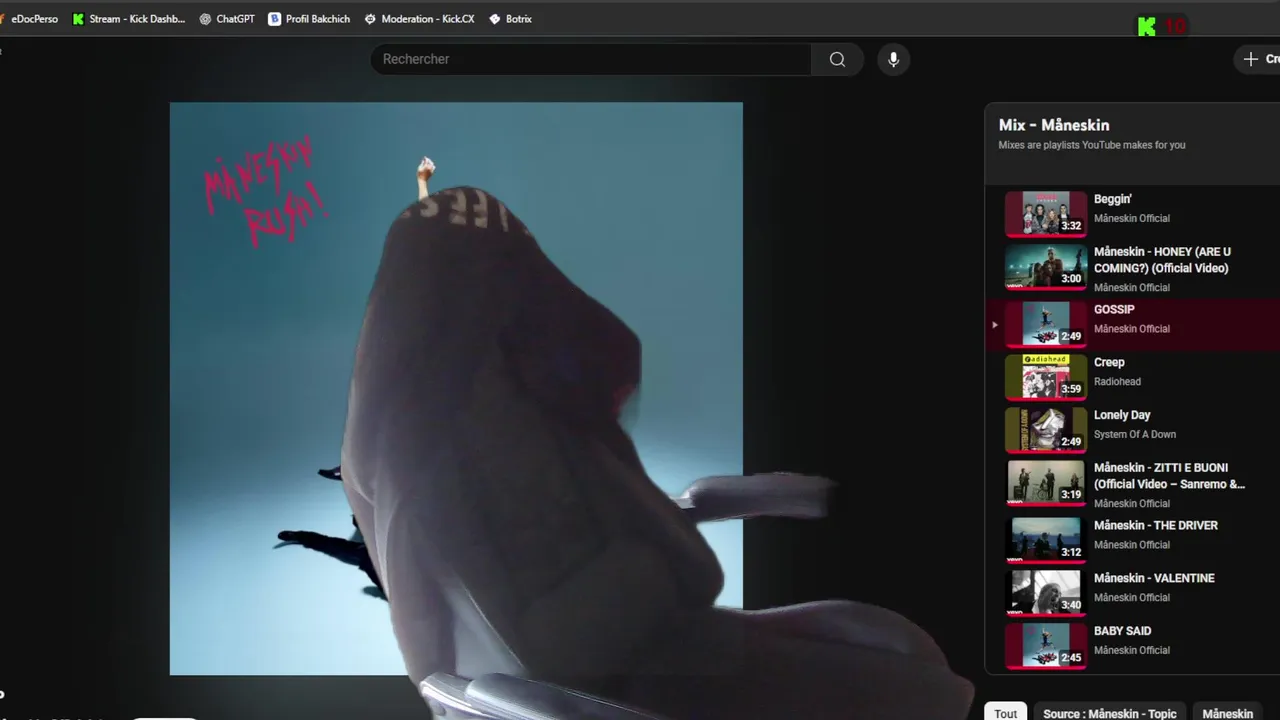Click the 'Mix - Måneskin' playlist heading

click(x=1054, y=125)
